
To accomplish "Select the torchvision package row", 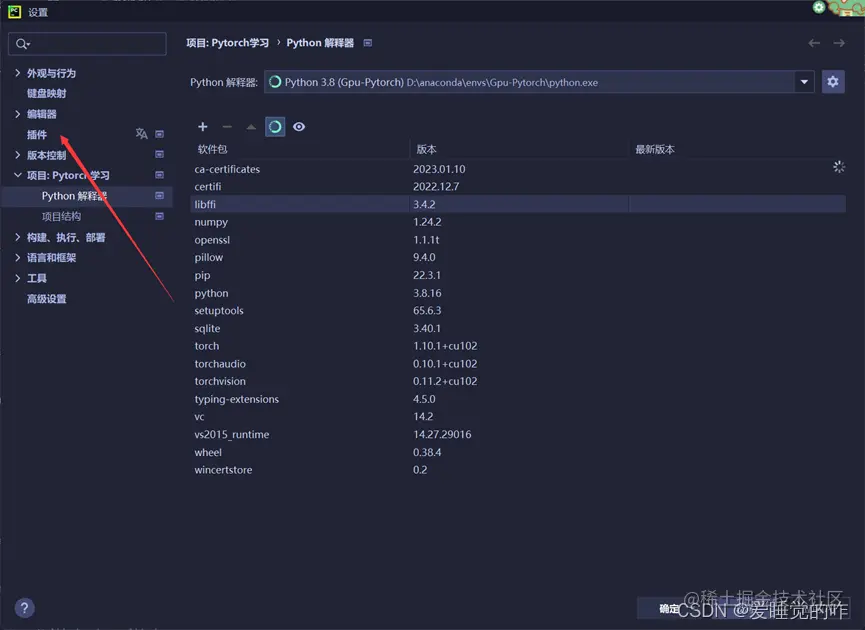I will pyautogui.click(x=518, y=381).
